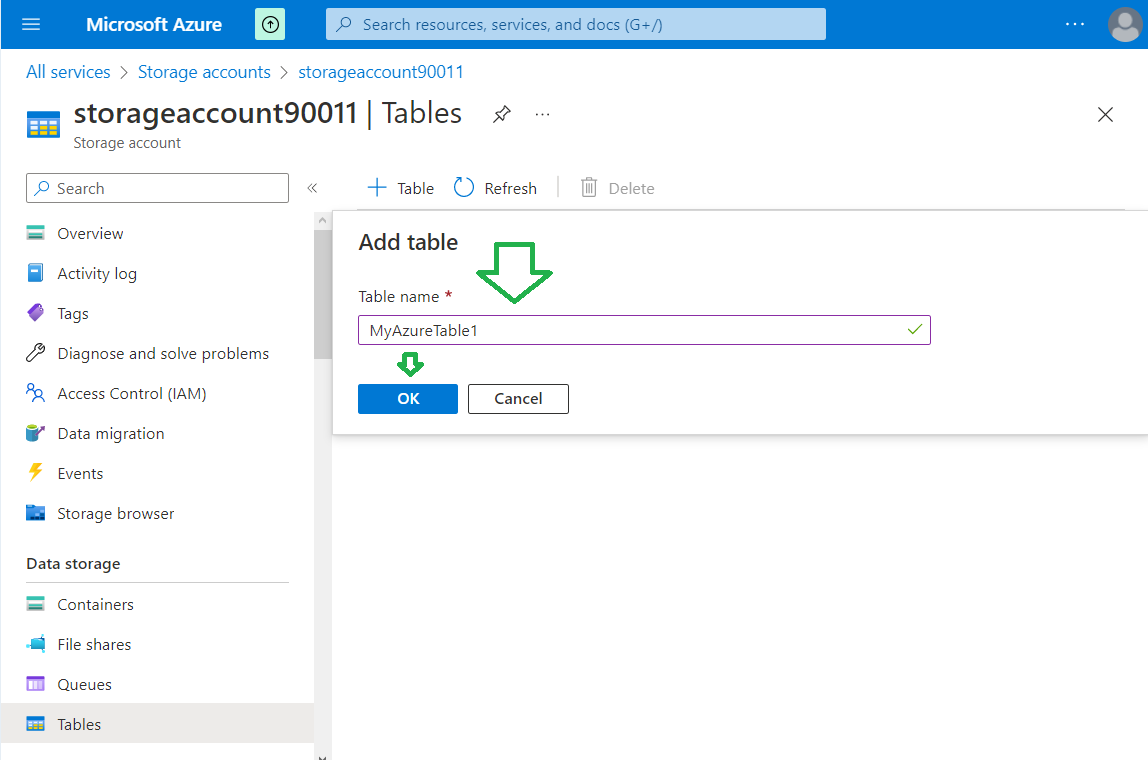The width and height of the screenshot is (1148, 760).
Task: Click the Storage browser icon
Action: (x=35, y=513)
